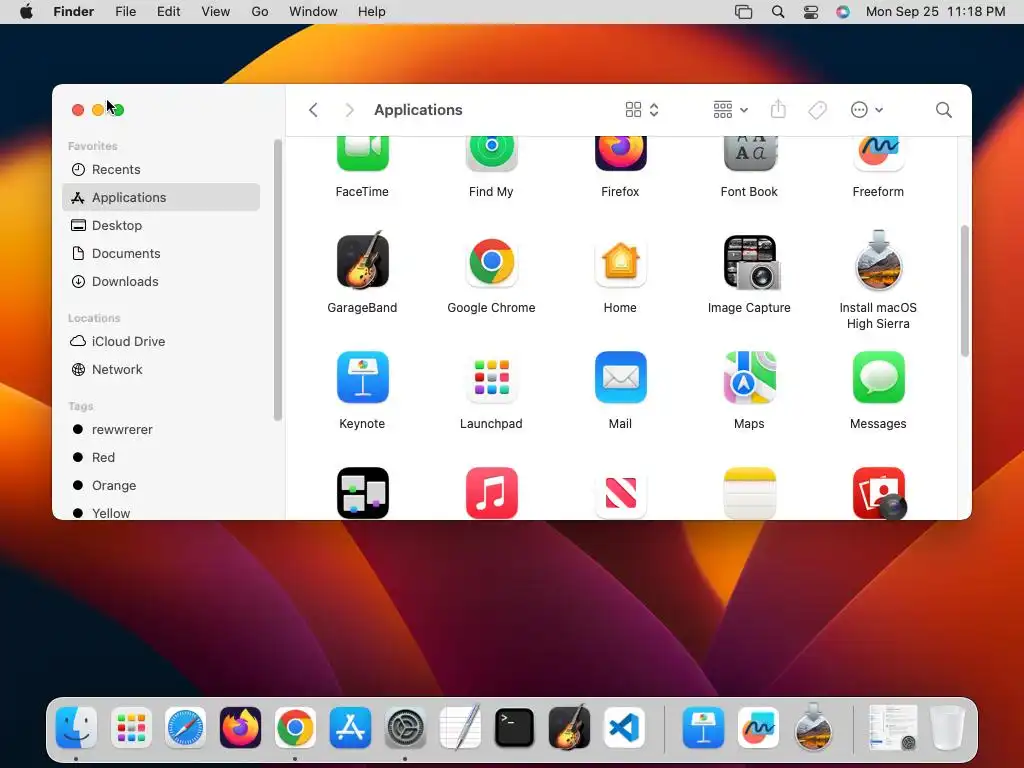The width and height of the screenshot is (1024, 768).
Task: Launch Safari from the Dock
Action: pos(185,728)
